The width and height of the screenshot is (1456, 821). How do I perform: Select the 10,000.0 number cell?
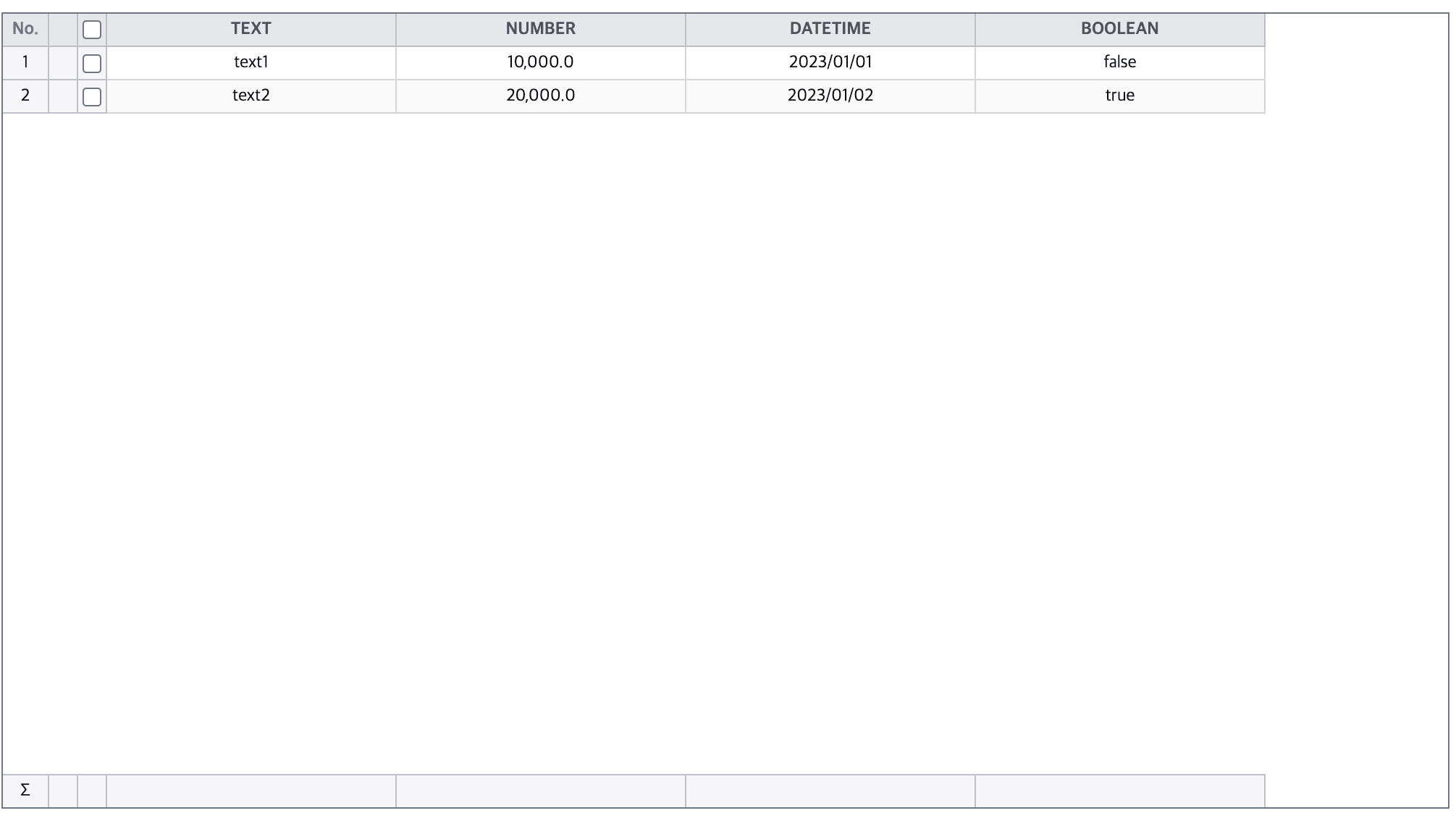541,63
